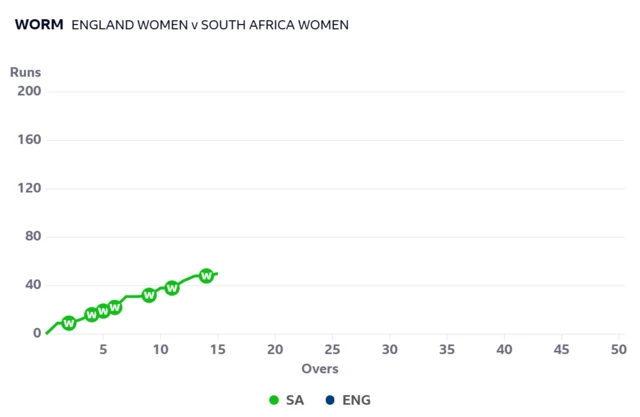Click the last wicket marker at over 14
This screenshot has height=417, width=640.
click(x=206, y=275)
